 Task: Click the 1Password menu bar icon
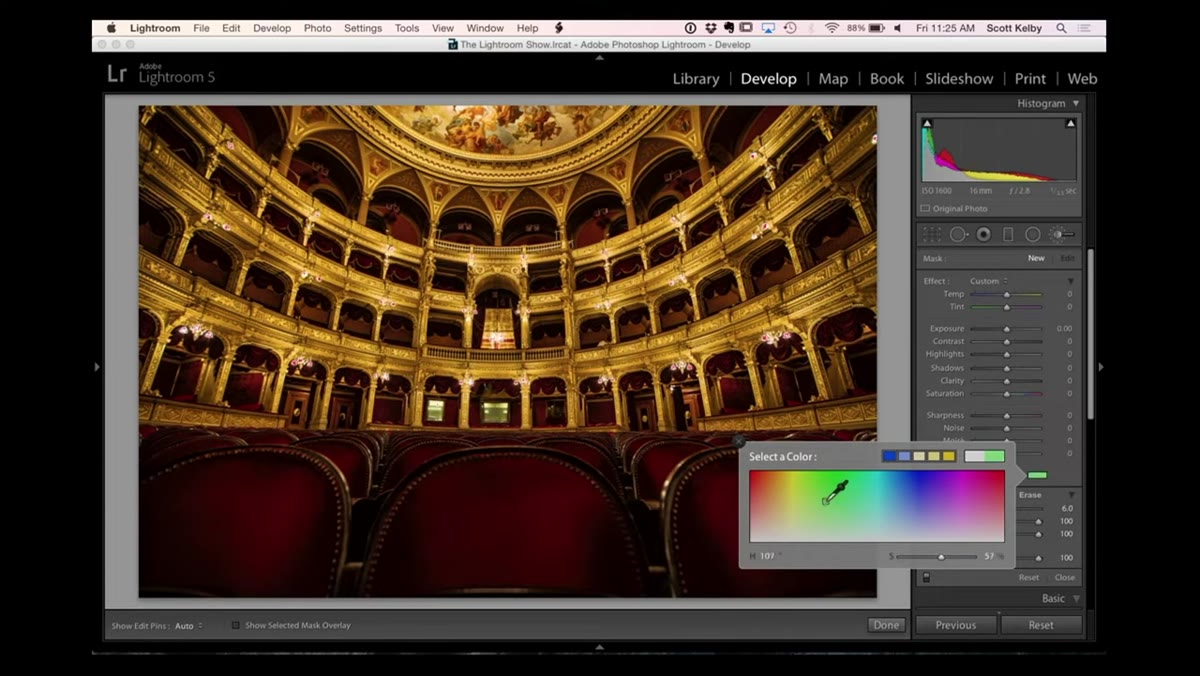[690, 28]
